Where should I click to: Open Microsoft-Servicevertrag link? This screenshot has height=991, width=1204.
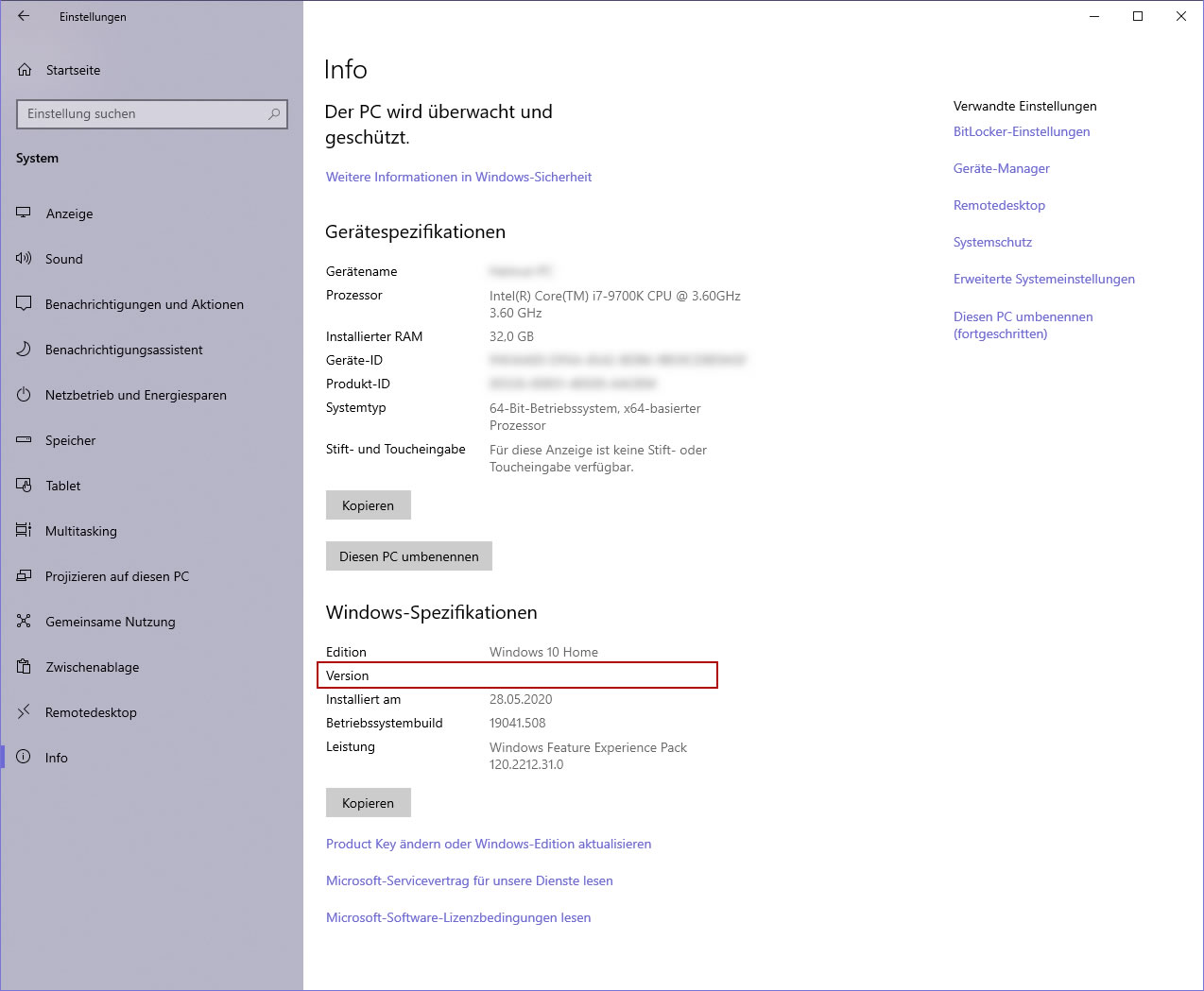(470, 880)
